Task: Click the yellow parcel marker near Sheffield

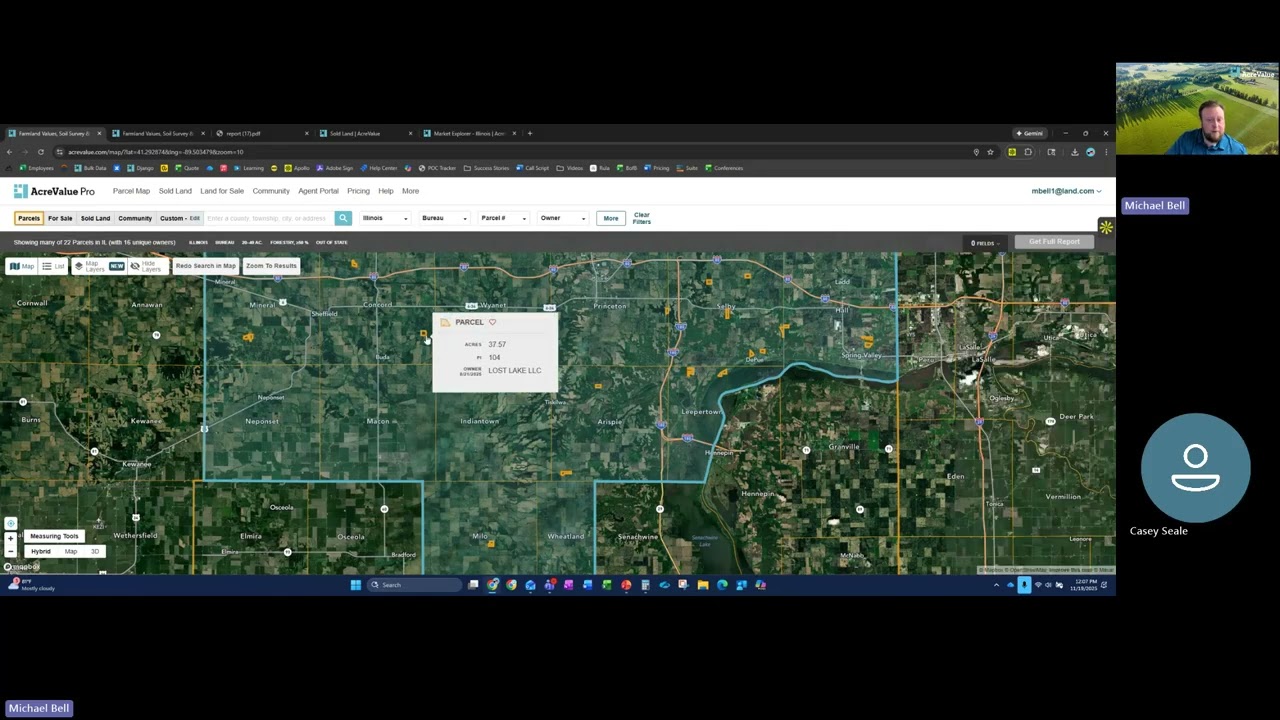Action: coord(248,338)
